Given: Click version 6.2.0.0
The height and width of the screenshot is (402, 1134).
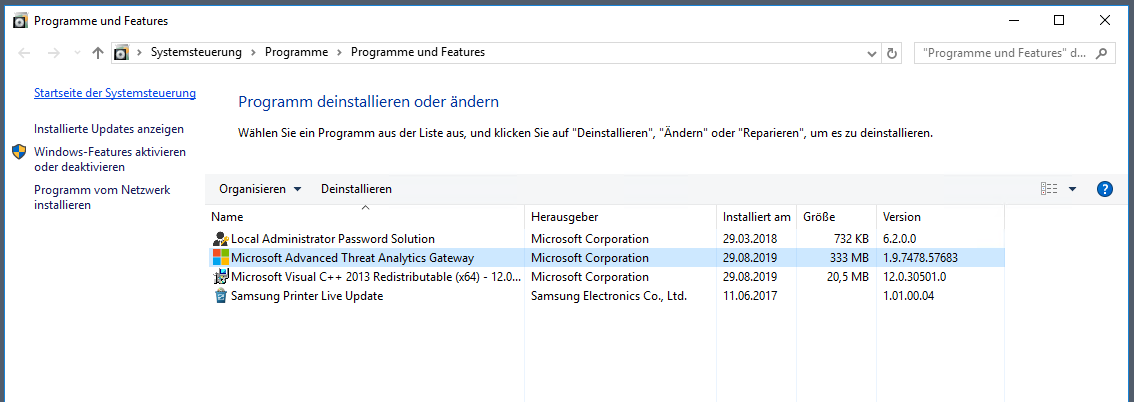Looking at the screenshot, I should 899,239.
